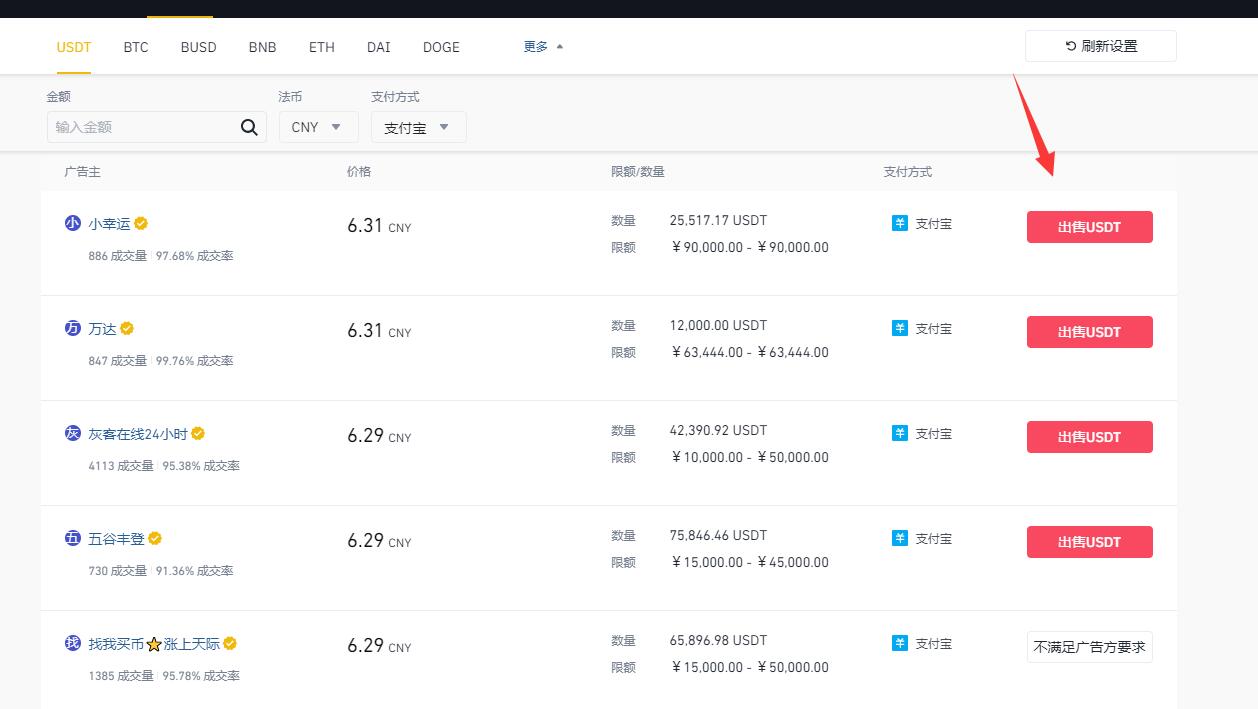The width and height of the screenshot is (1258, 709).
Task: Open the CNY fiat currency dropdown
Action: [317, 127]
